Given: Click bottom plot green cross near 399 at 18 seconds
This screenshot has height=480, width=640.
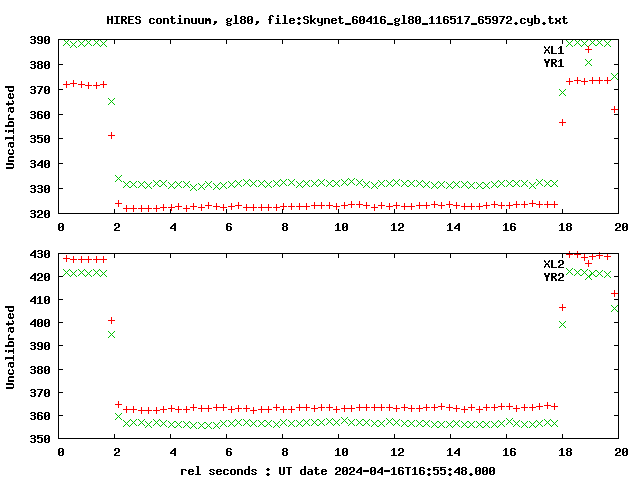Looking at the screenshot, I should pyautogui.click(x=562, y=324).
